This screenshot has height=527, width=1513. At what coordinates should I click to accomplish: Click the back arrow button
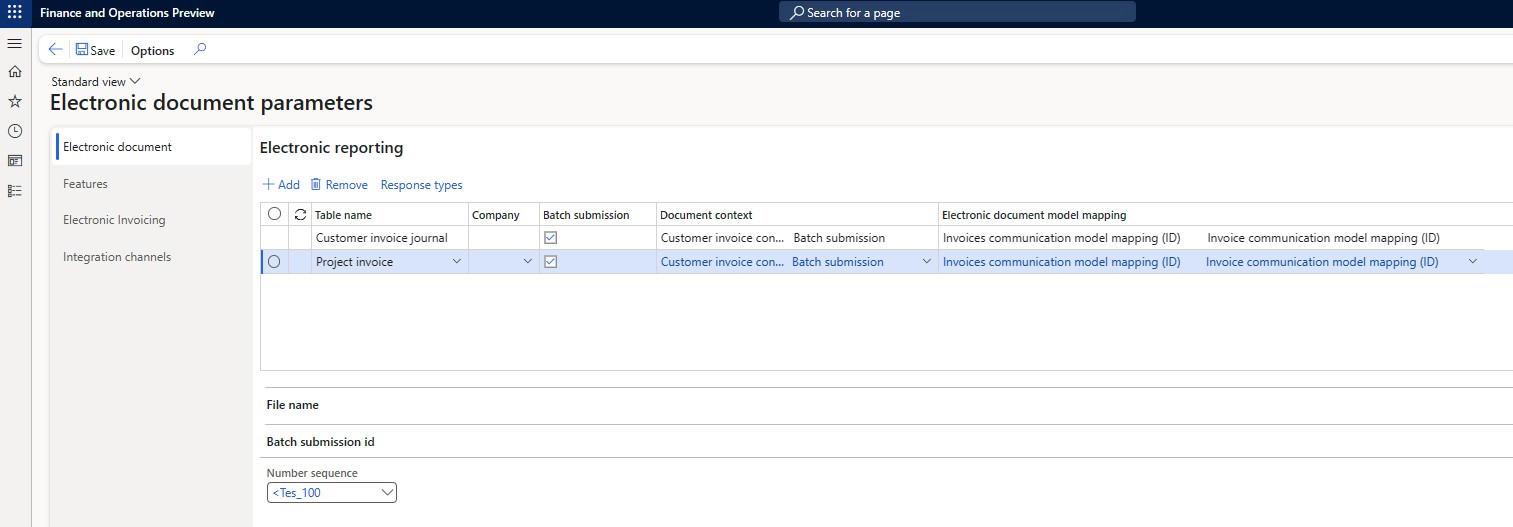tap(55, 49)
